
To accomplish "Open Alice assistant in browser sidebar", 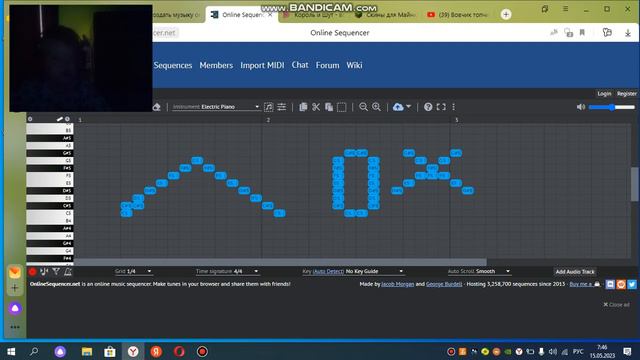I will [x=15, y=308].
